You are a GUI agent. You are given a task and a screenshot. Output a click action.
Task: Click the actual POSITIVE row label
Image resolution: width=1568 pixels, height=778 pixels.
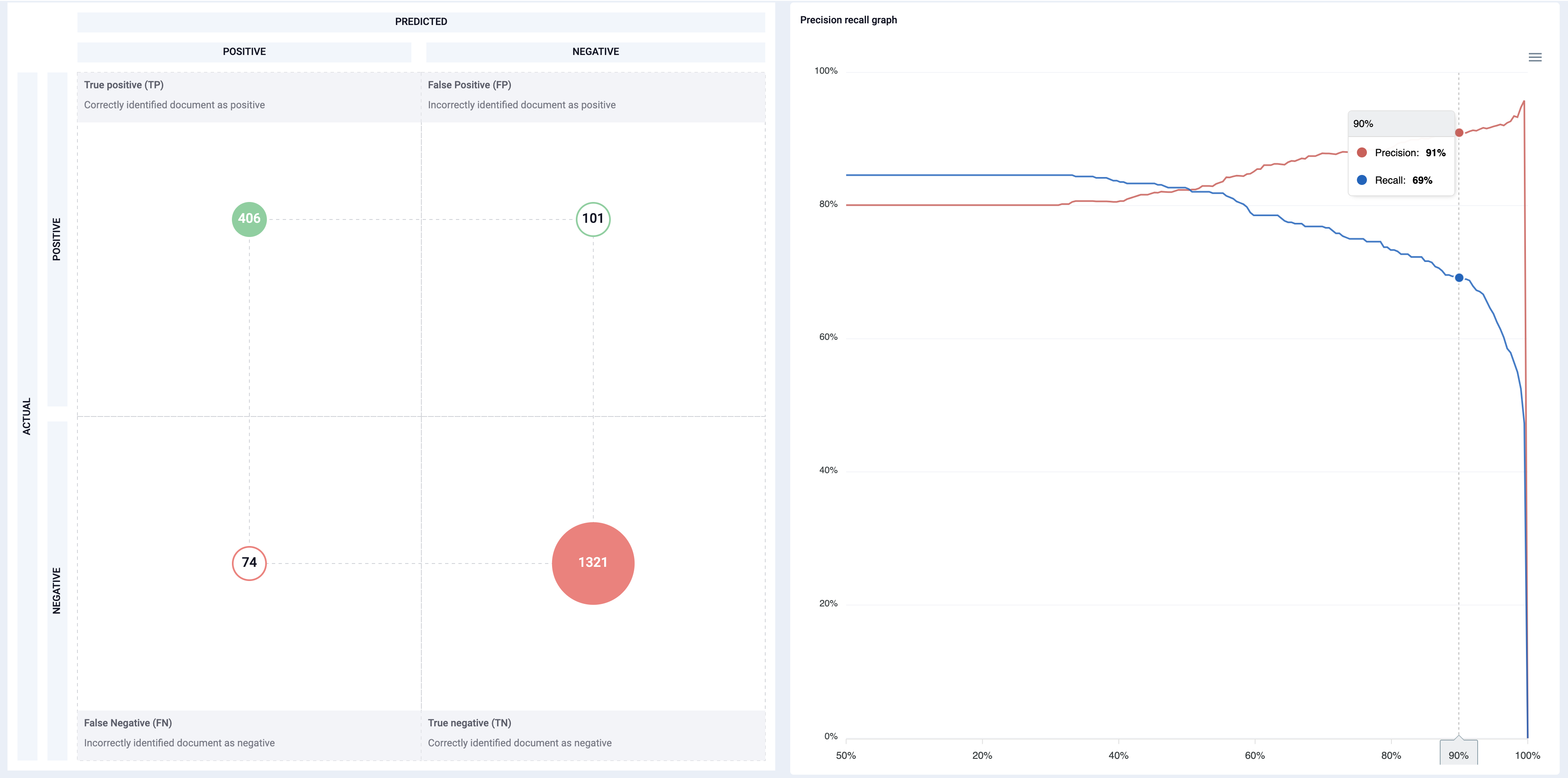pyautogui.click(x=57, y=239)
